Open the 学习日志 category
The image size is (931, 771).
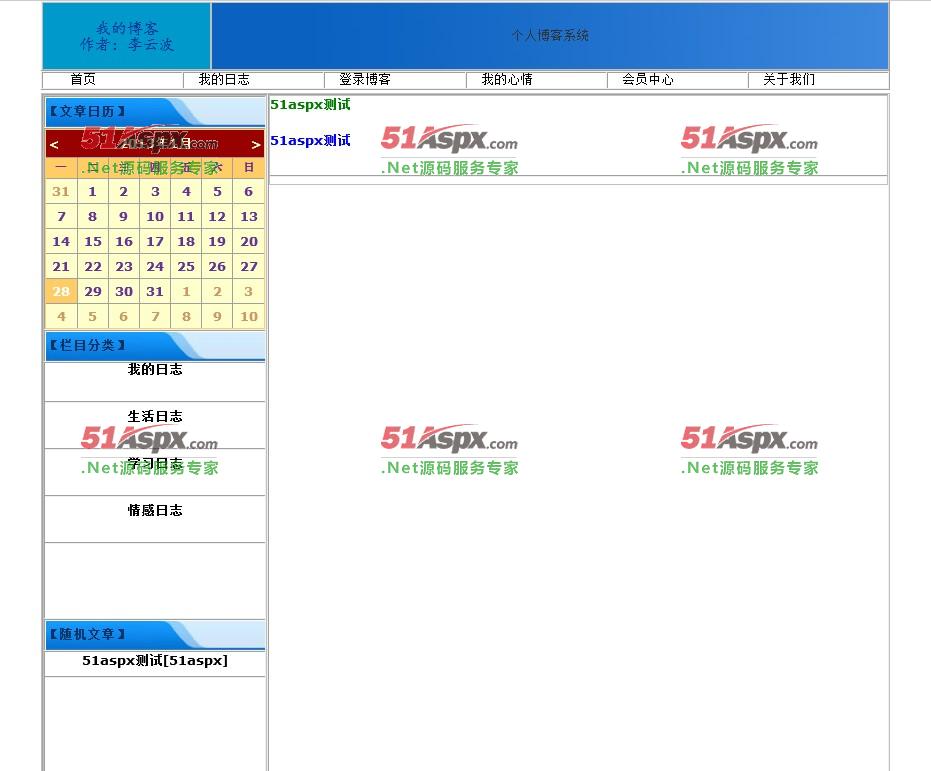coord(155,464)
